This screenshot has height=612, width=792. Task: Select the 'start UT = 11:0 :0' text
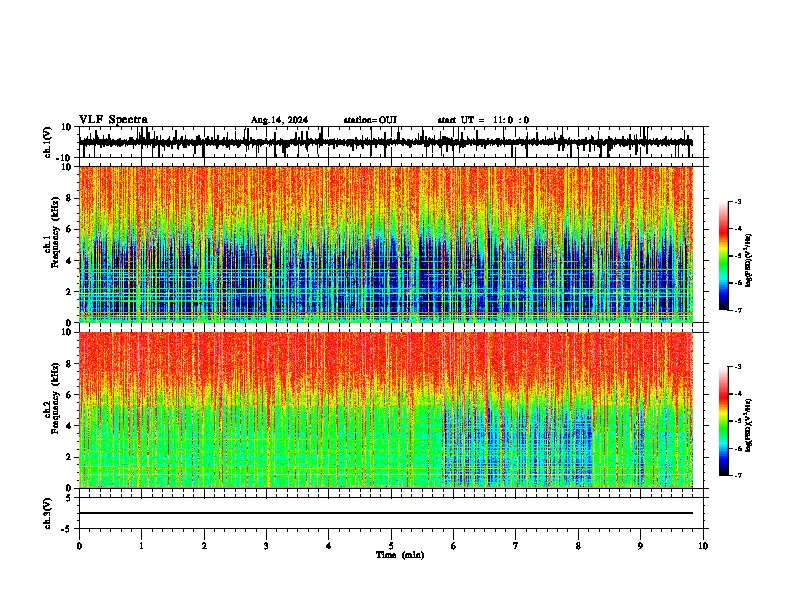[x=483, y=120]
